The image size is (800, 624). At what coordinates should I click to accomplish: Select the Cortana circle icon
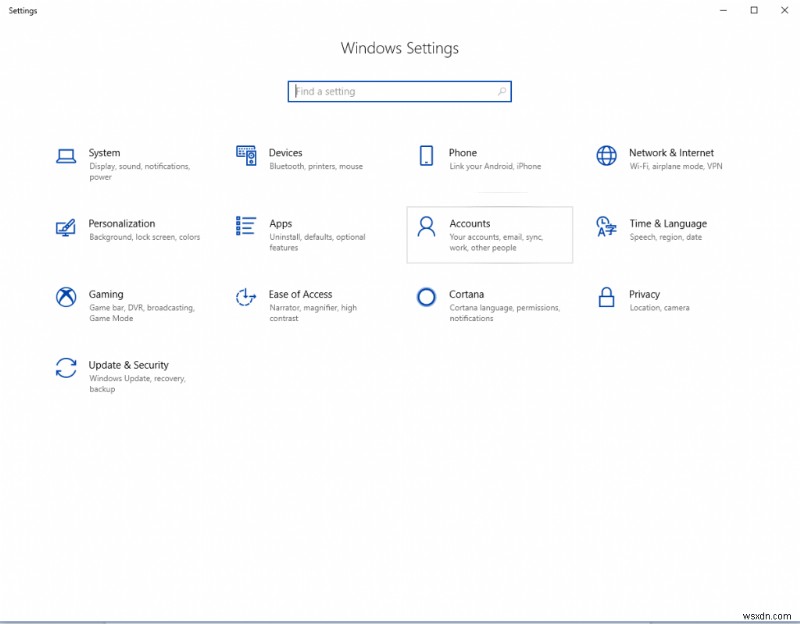click(425, 297)
